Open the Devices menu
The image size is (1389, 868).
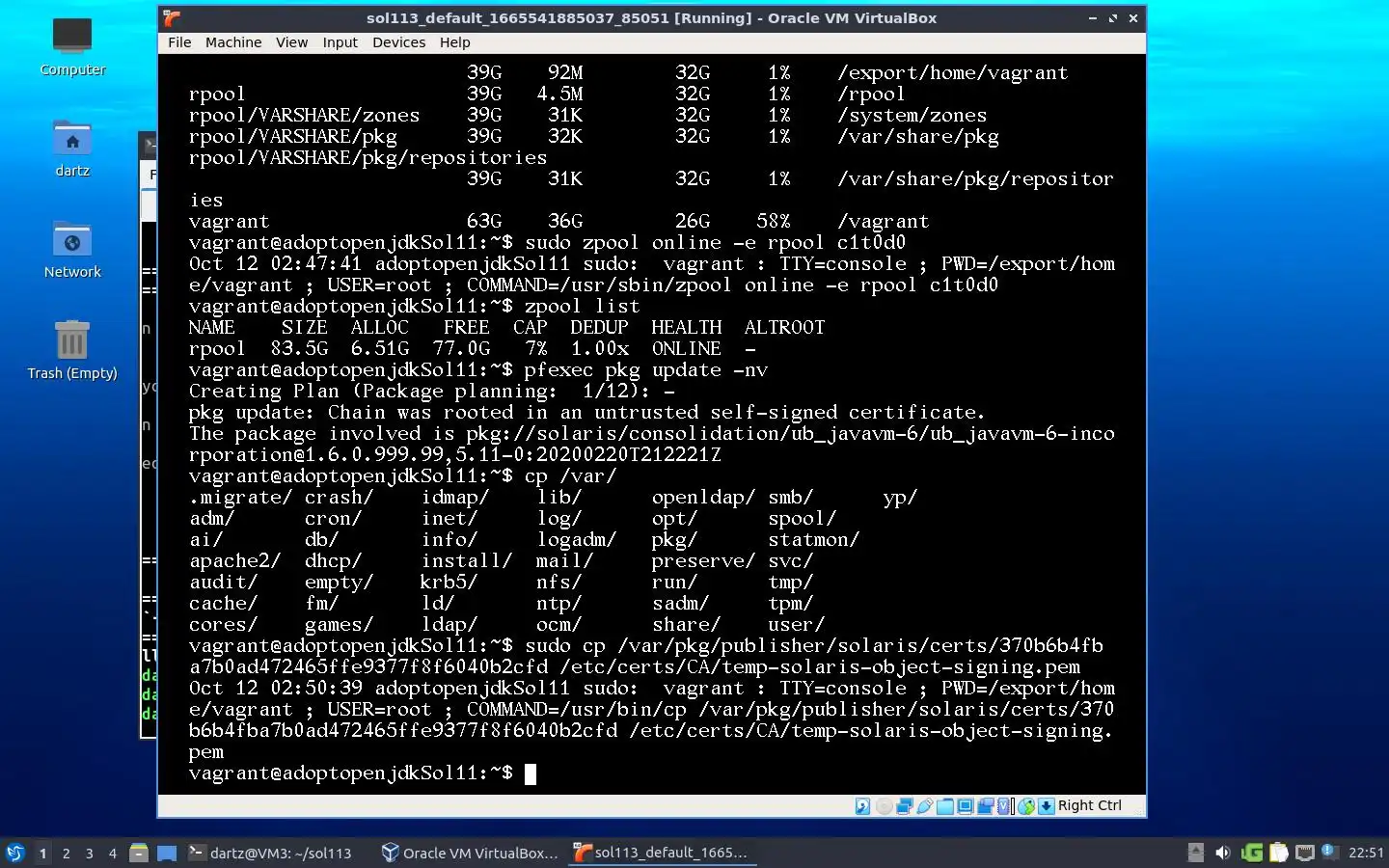[398, 42]
